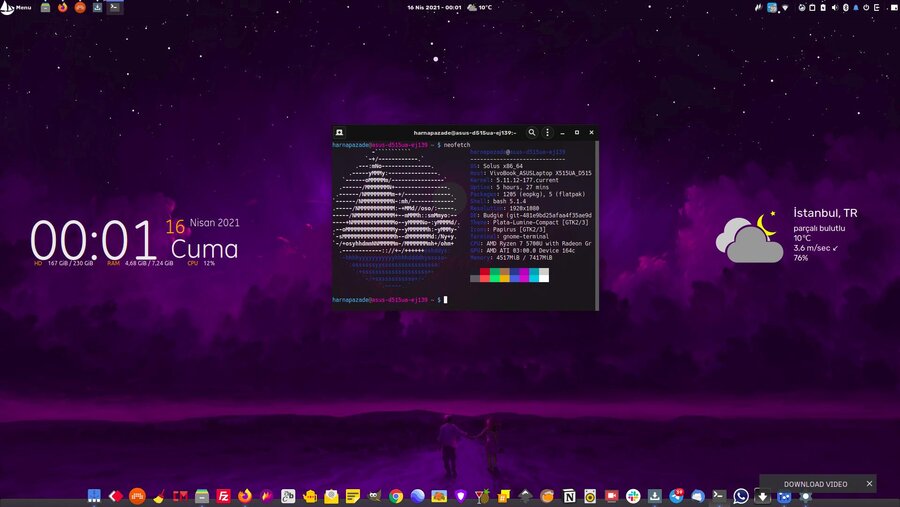Open the terminal launcher in top panel
The height and width of the screenshot is (507, 900).
(x=115, y=7)
